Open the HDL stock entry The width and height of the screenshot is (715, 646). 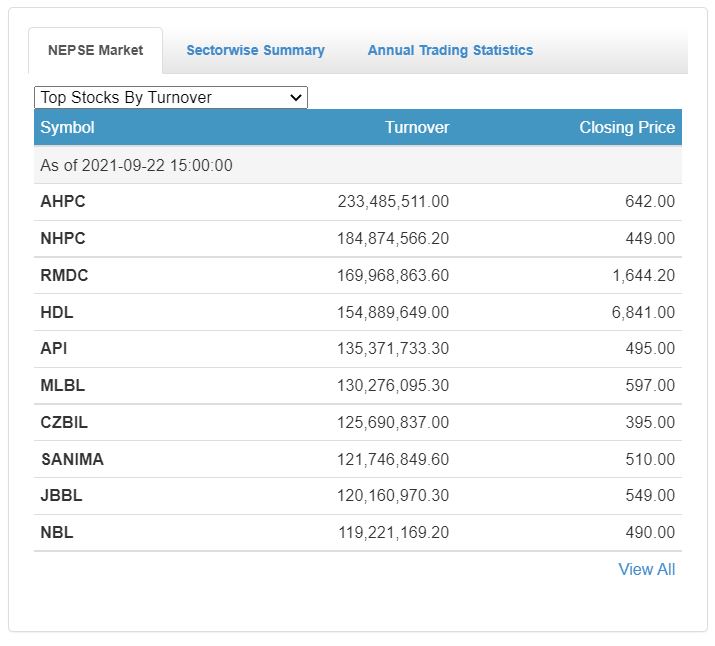click(57, 312)
